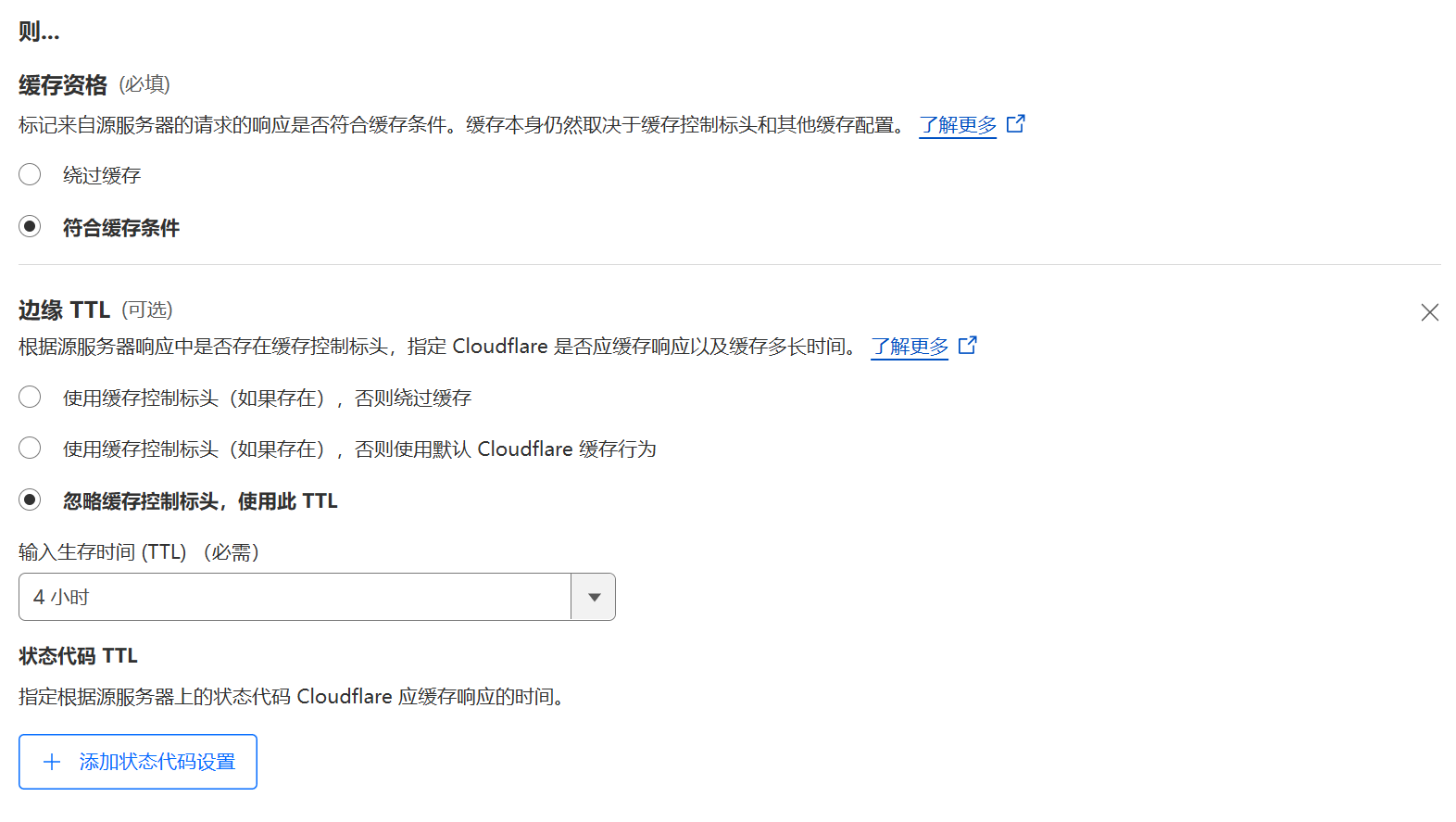
Task: Choose 使用缓存控制标头，否则使用默认 Cloudflare 缓存行为
Action: pos(30,448)
